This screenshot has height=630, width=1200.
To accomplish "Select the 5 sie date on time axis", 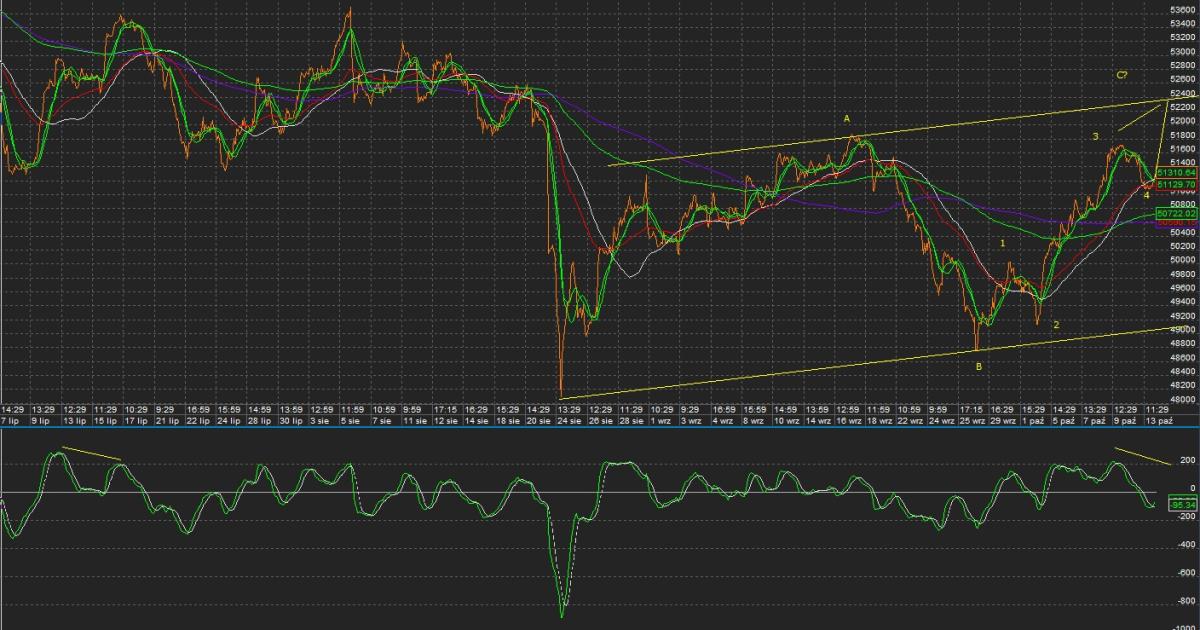I will tap(351, 422).
